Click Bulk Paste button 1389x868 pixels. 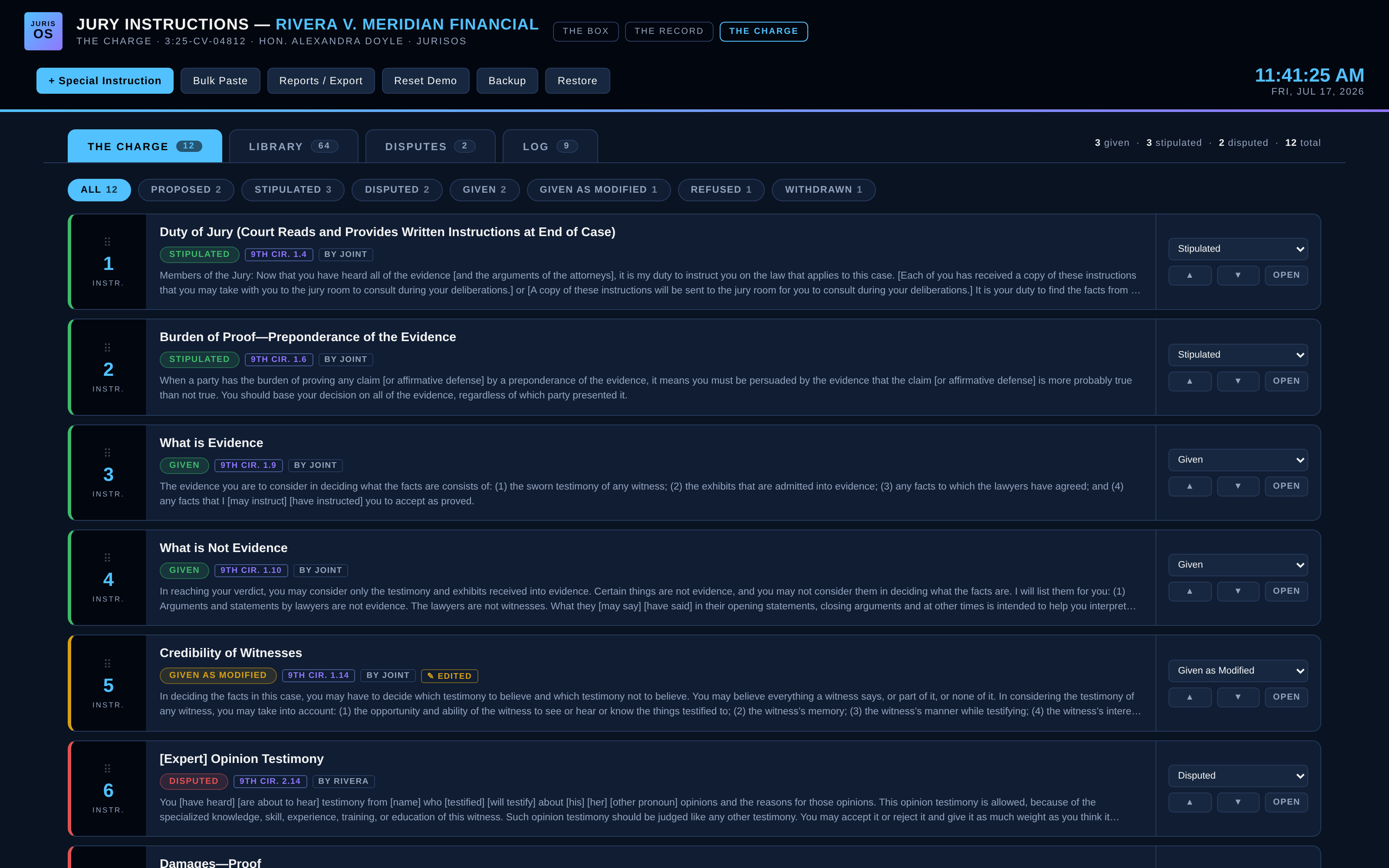pos(221,81)
